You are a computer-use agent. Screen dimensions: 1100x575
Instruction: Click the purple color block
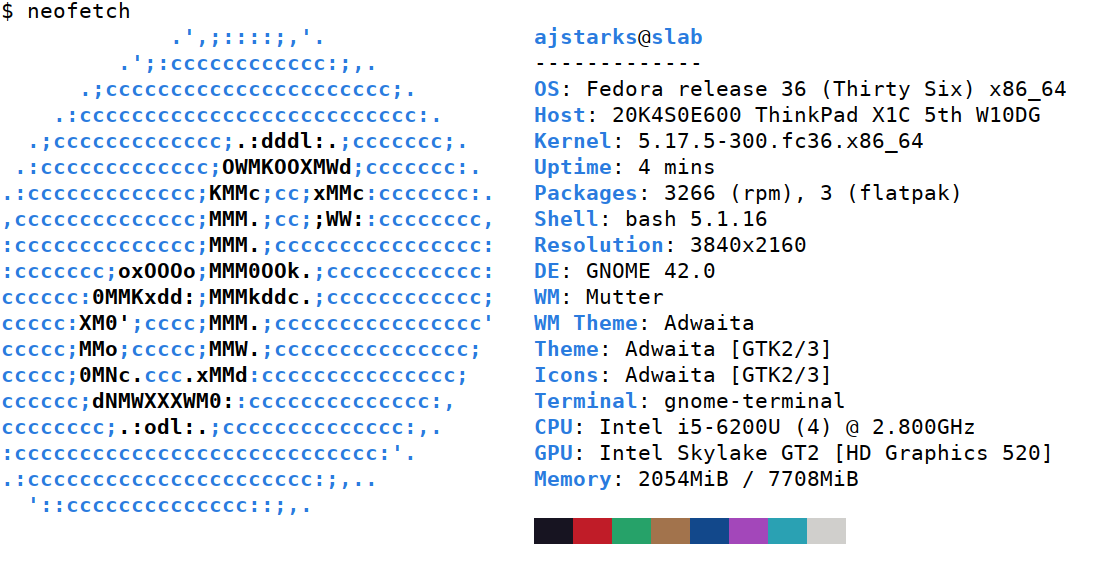pos(749,531)
